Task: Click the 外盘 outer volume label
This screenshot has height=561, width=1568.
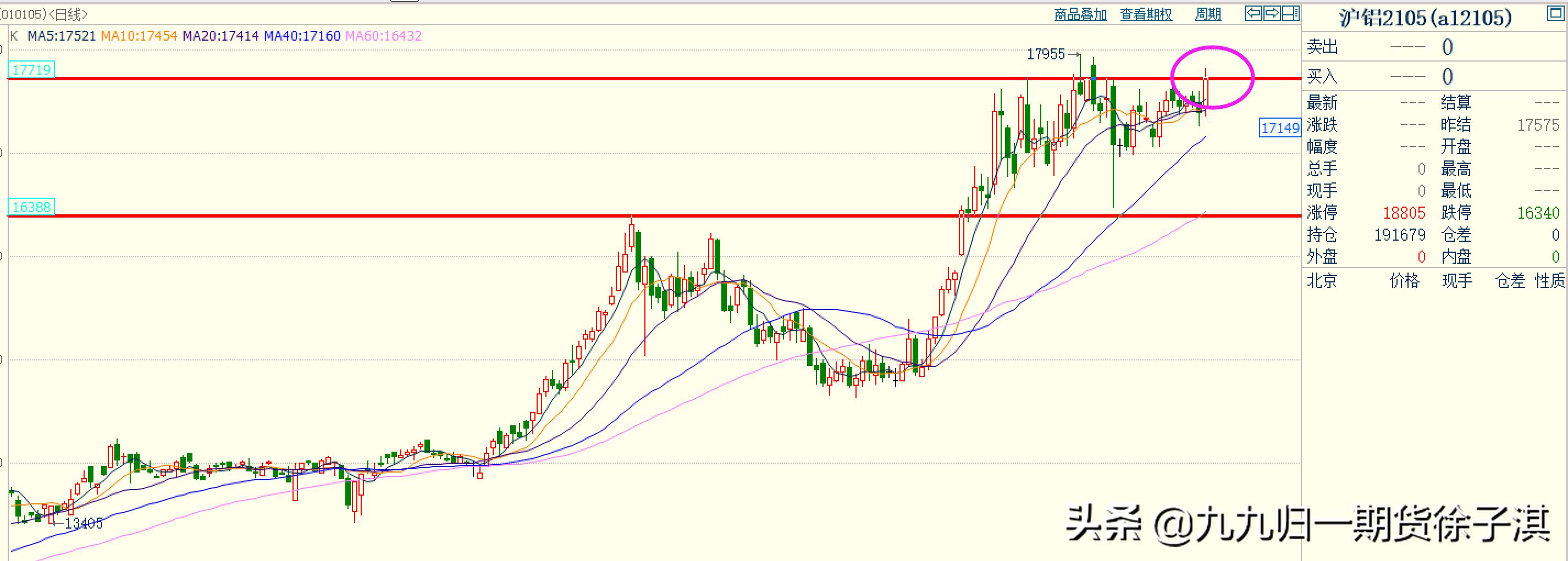Action: pos(1322,256)
